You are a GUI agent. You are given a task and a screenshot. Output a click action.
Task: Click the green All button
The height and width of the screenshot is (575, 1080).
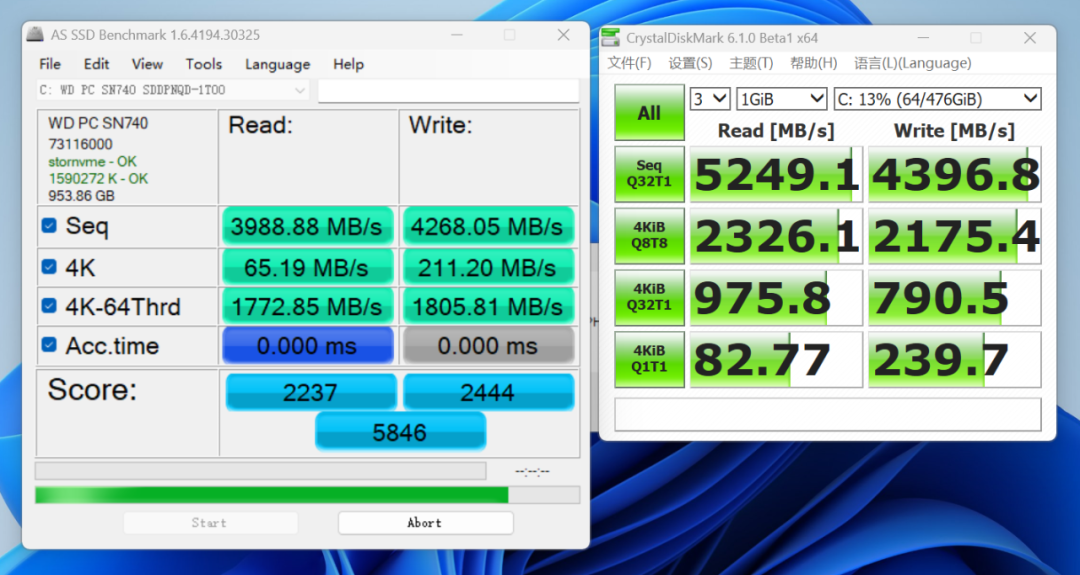click(649, 112)
